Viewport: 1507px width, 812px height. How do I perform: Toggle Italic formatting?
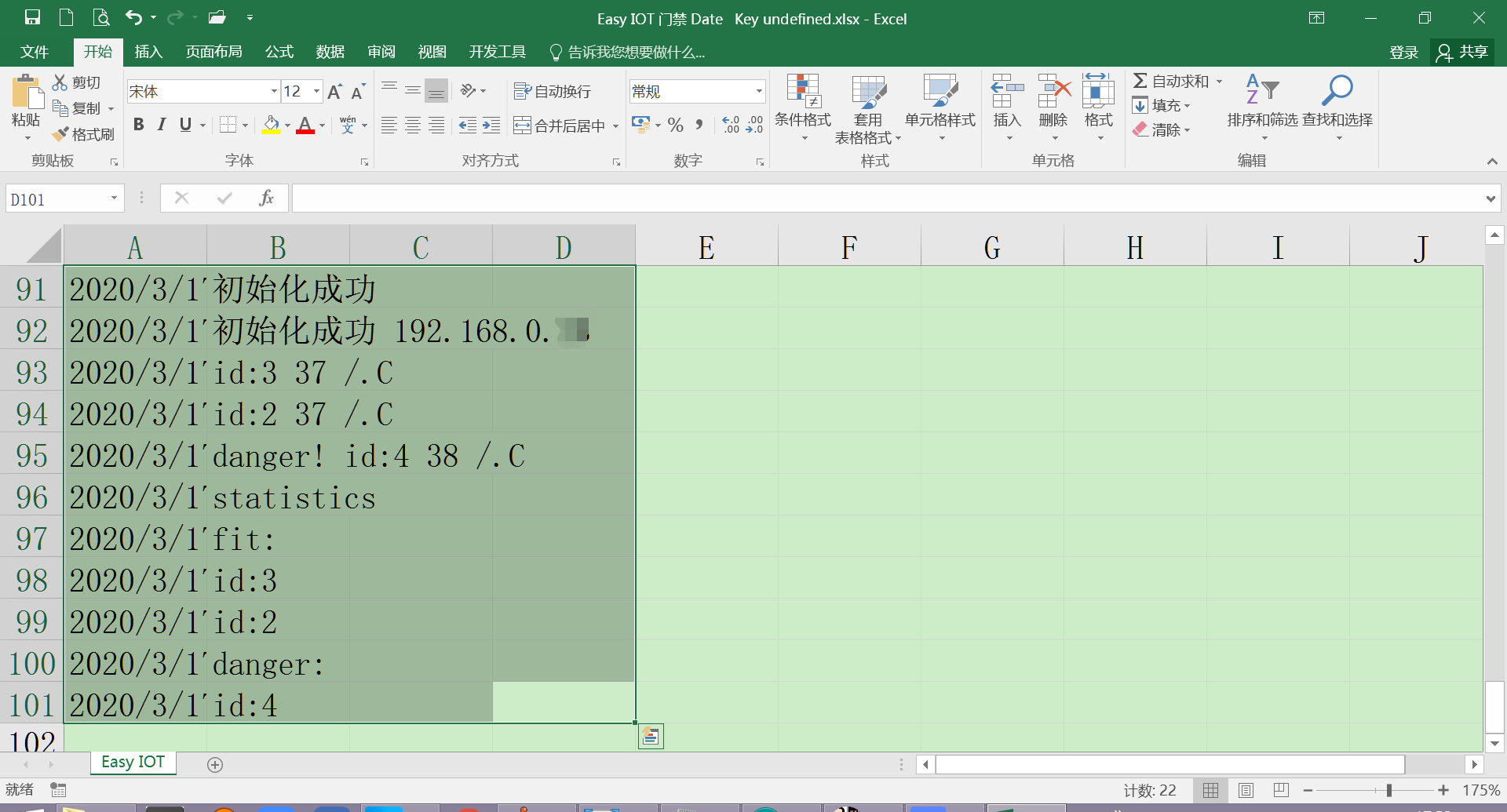[162, 125]
